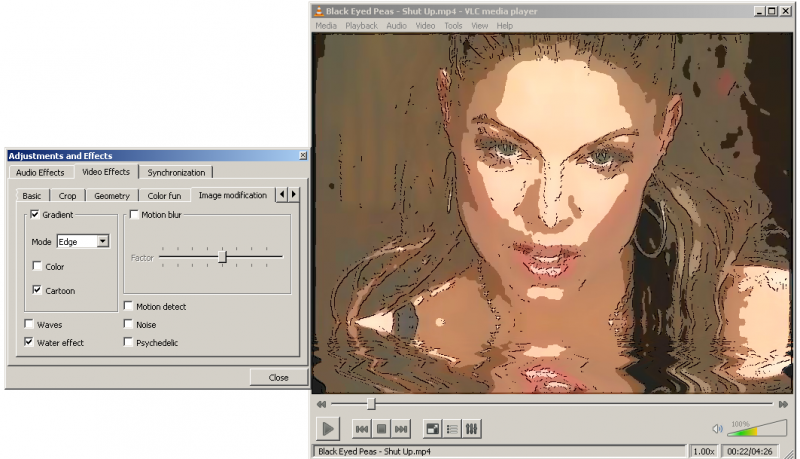
Task: Click the motion blur Factor slider handle
Action: [x=222, y=257]
